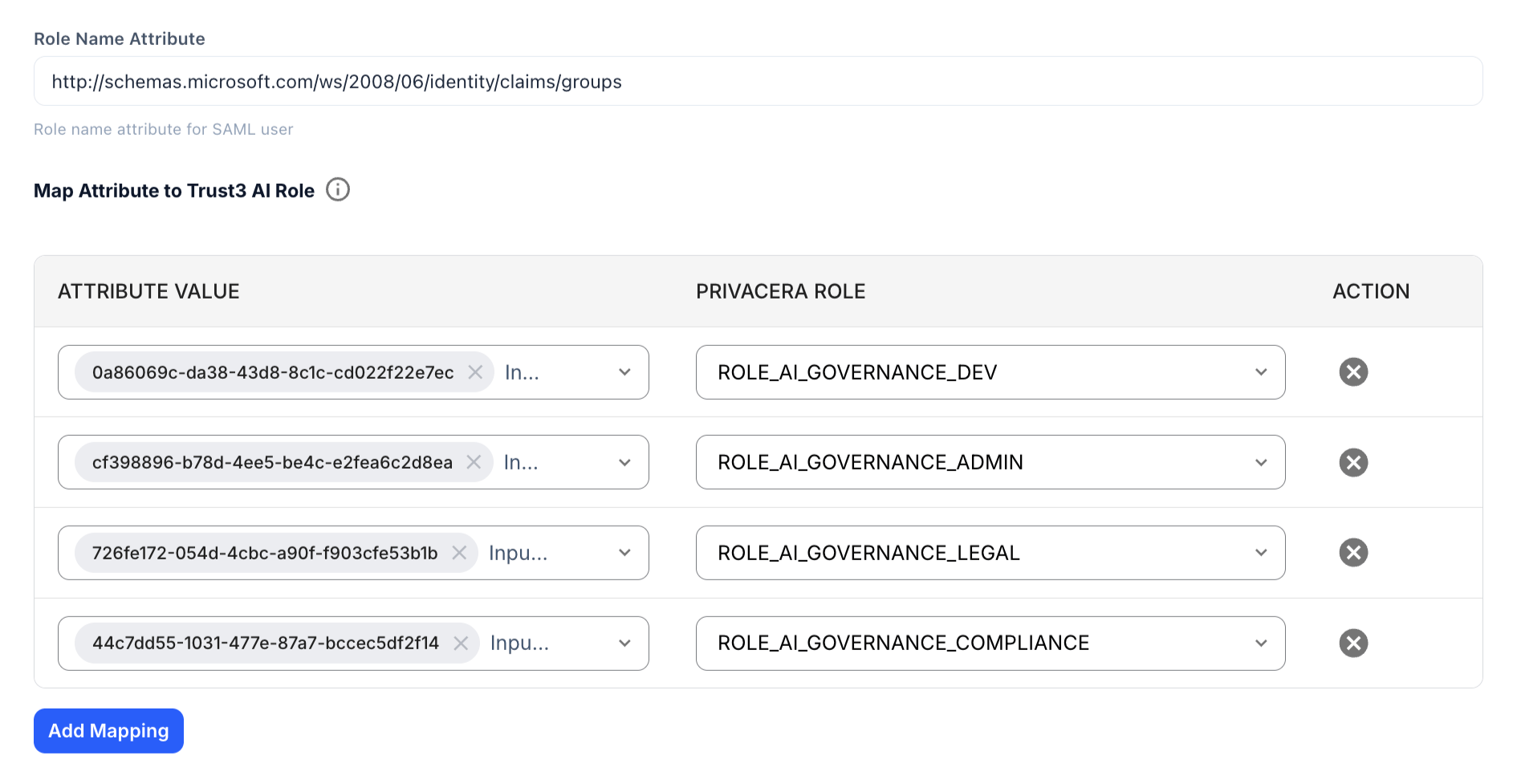This screenshot has height=784, width=1517.
Task: Open the ROLE_AI_GOVERNANCE_COMPLIANCE role dropdown
Action: click(990, 643)
